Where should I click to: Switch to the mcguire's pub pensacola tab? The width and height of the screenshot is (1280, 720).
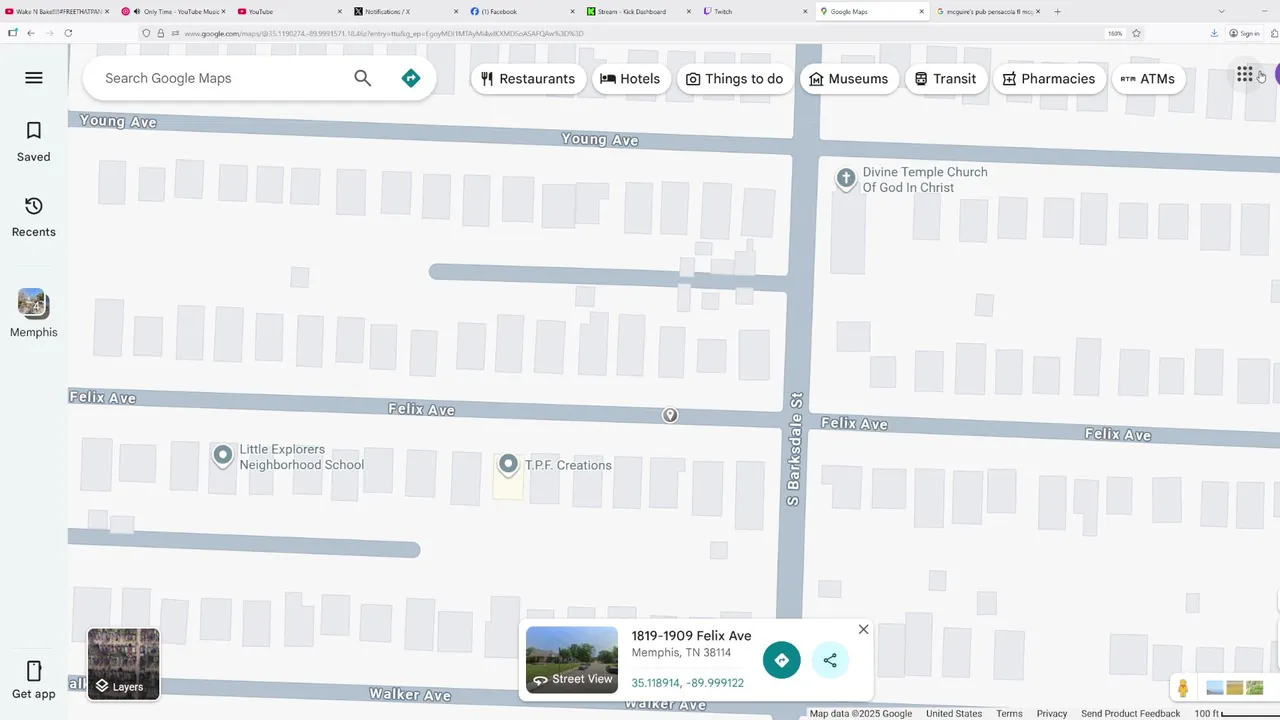tap(988, 11)
